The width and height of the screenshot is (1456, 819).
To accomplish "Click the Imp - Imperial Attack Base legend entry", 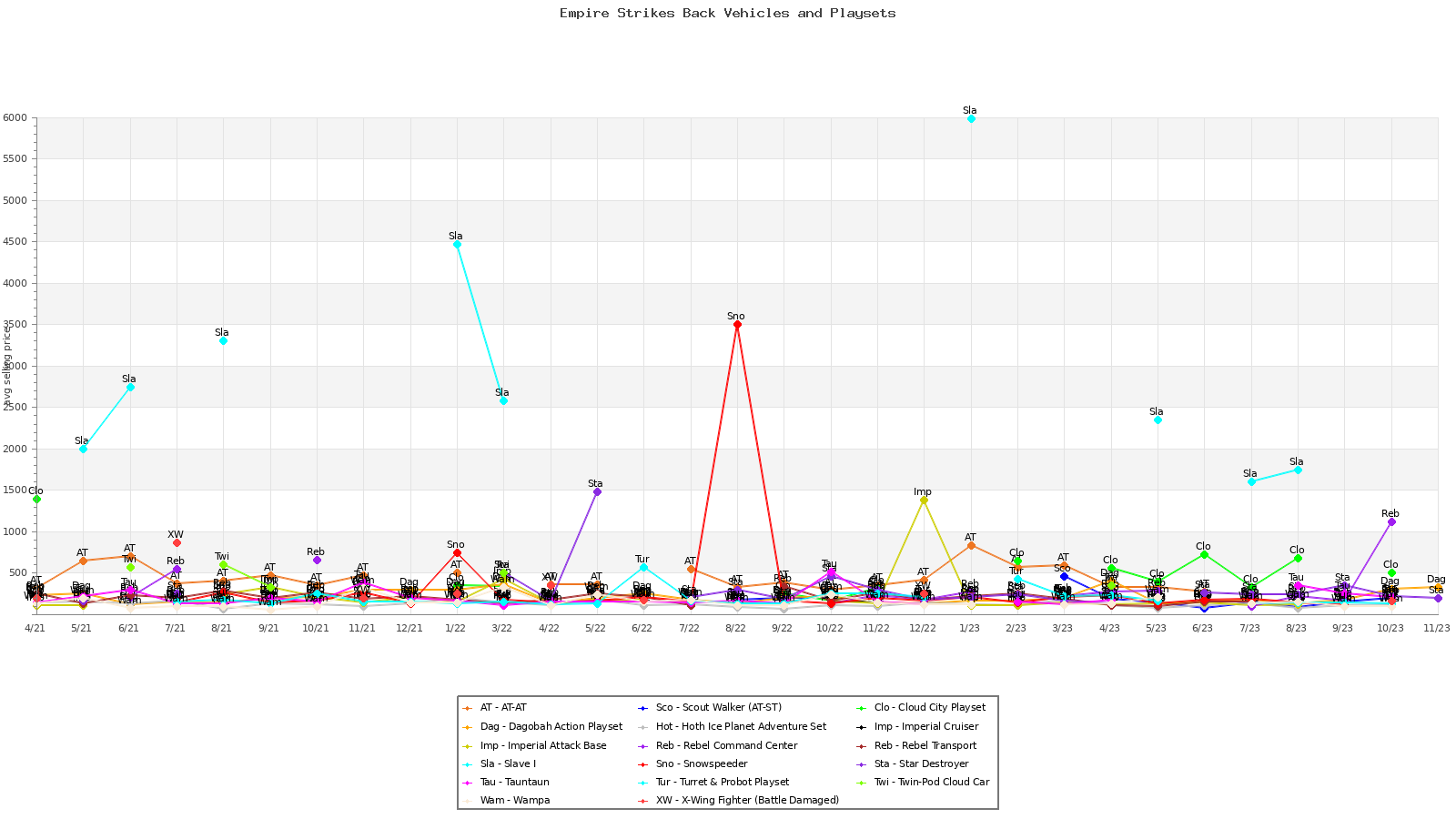I will pos(534,745).
